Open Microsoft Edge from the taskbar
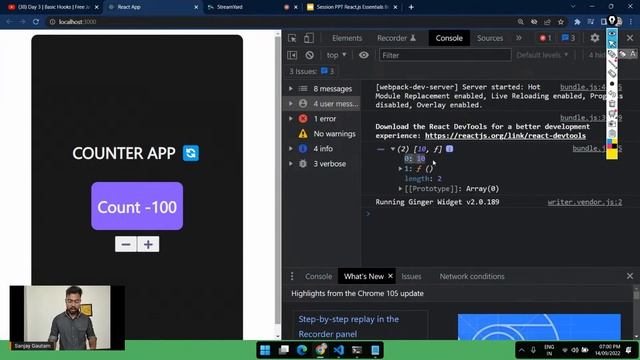 (302, 350)
